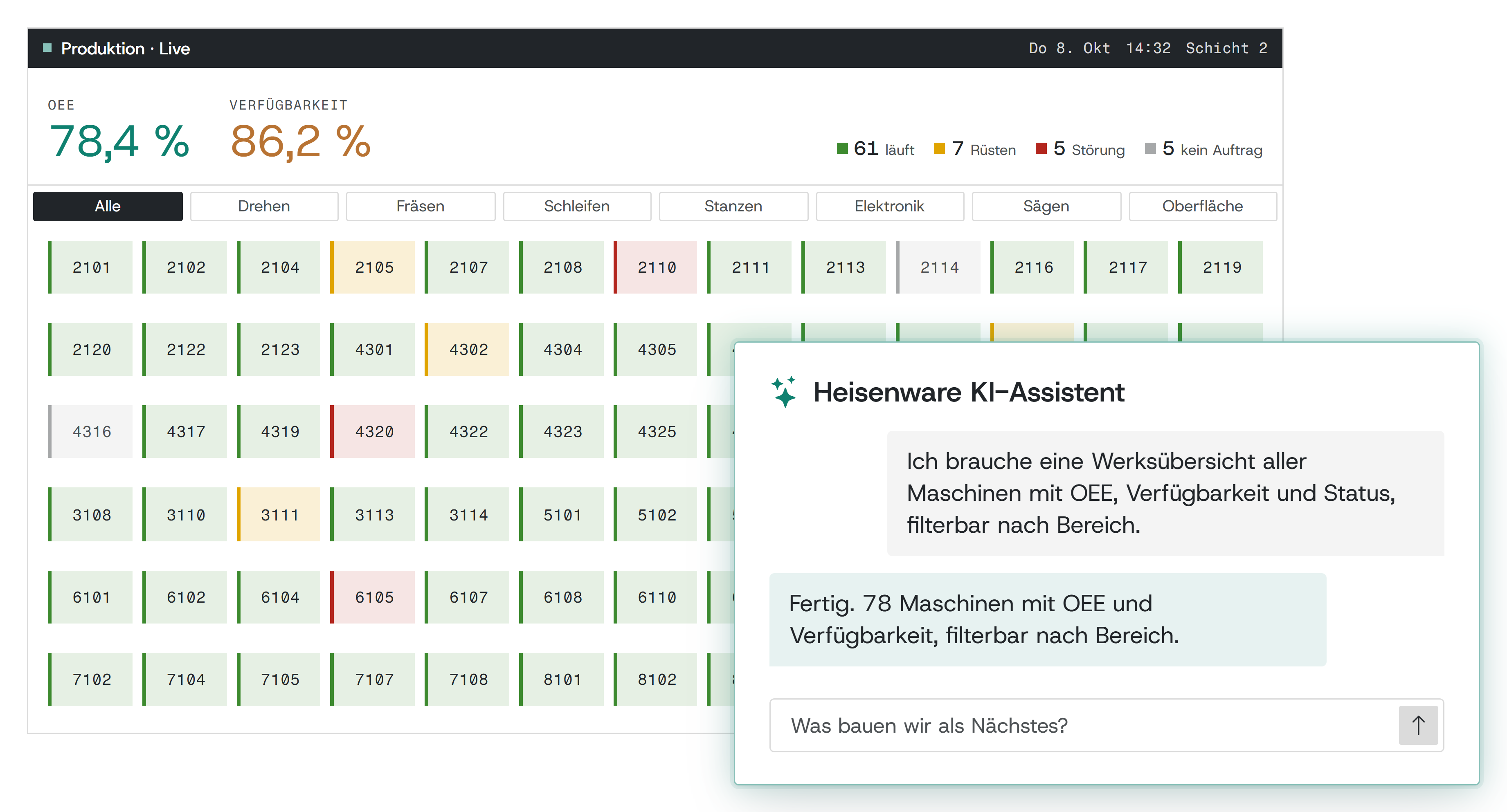1507x812 pixels.
Task: Open the yellow machine tile 2105
Action: pos(373,267)
